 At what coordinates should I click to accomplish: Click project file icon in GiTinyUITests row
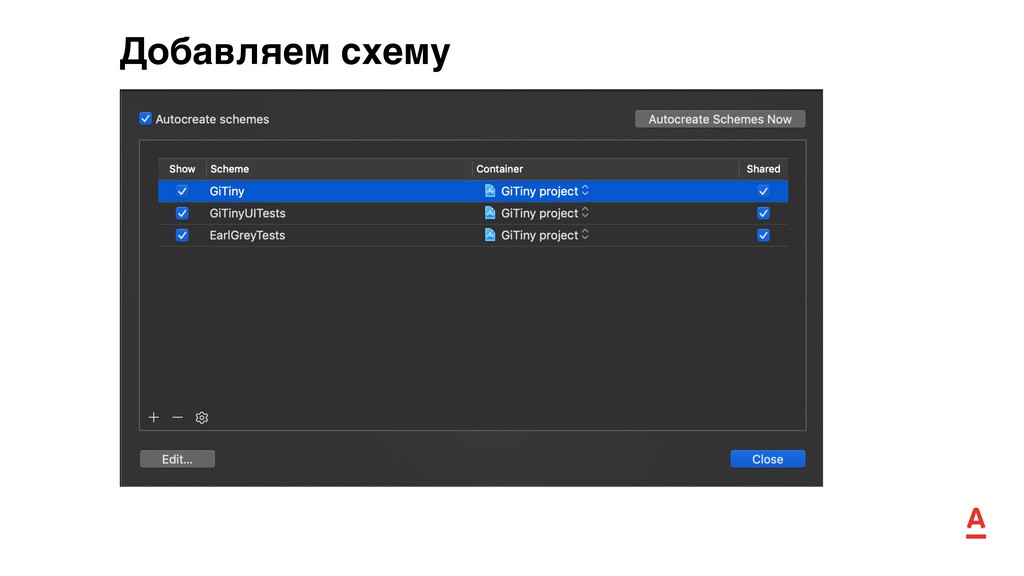tap(490, 213)
